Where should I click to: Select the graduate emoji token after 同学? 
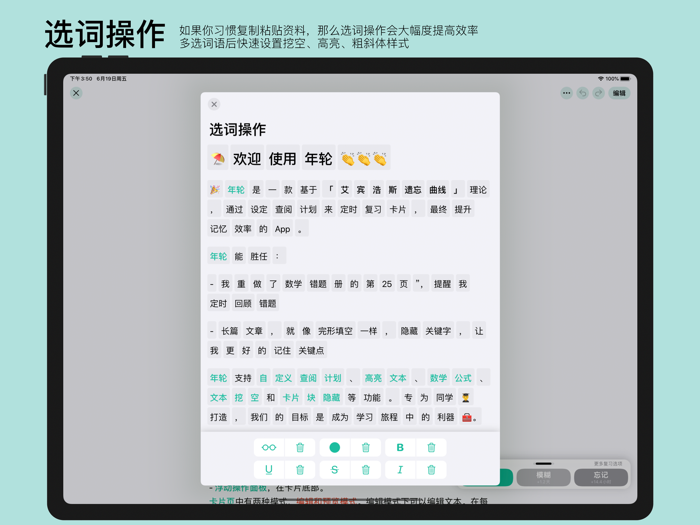point(466,397)
